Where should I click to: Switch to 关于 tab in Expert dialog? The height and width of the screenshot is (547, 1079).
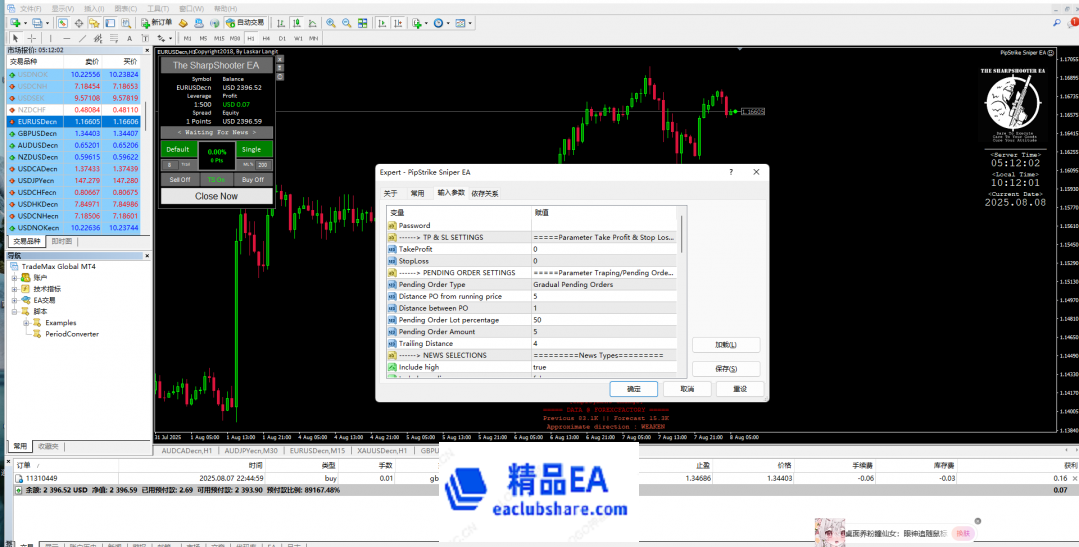tap(390, 194)
